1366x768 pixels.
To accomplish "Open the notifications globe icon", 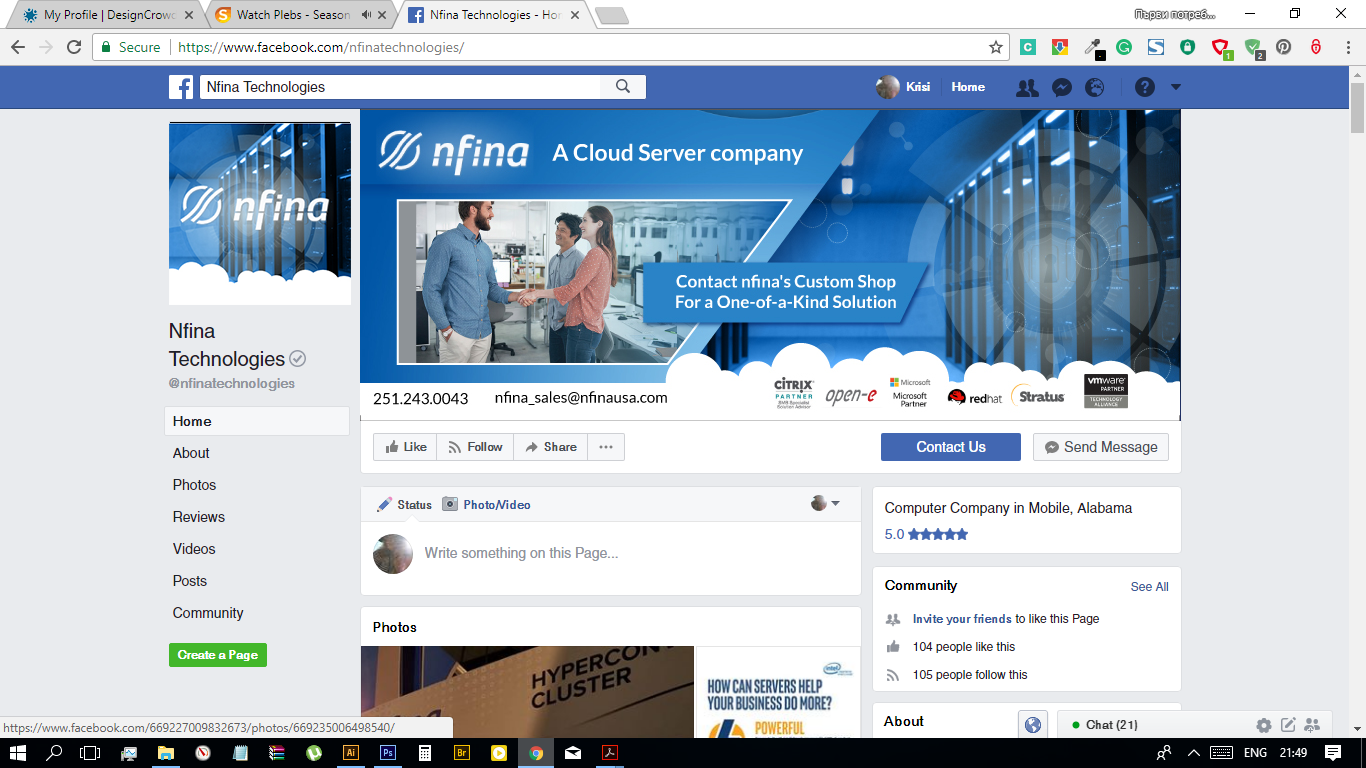I will pyautogui.click(x=1095, y=87).
